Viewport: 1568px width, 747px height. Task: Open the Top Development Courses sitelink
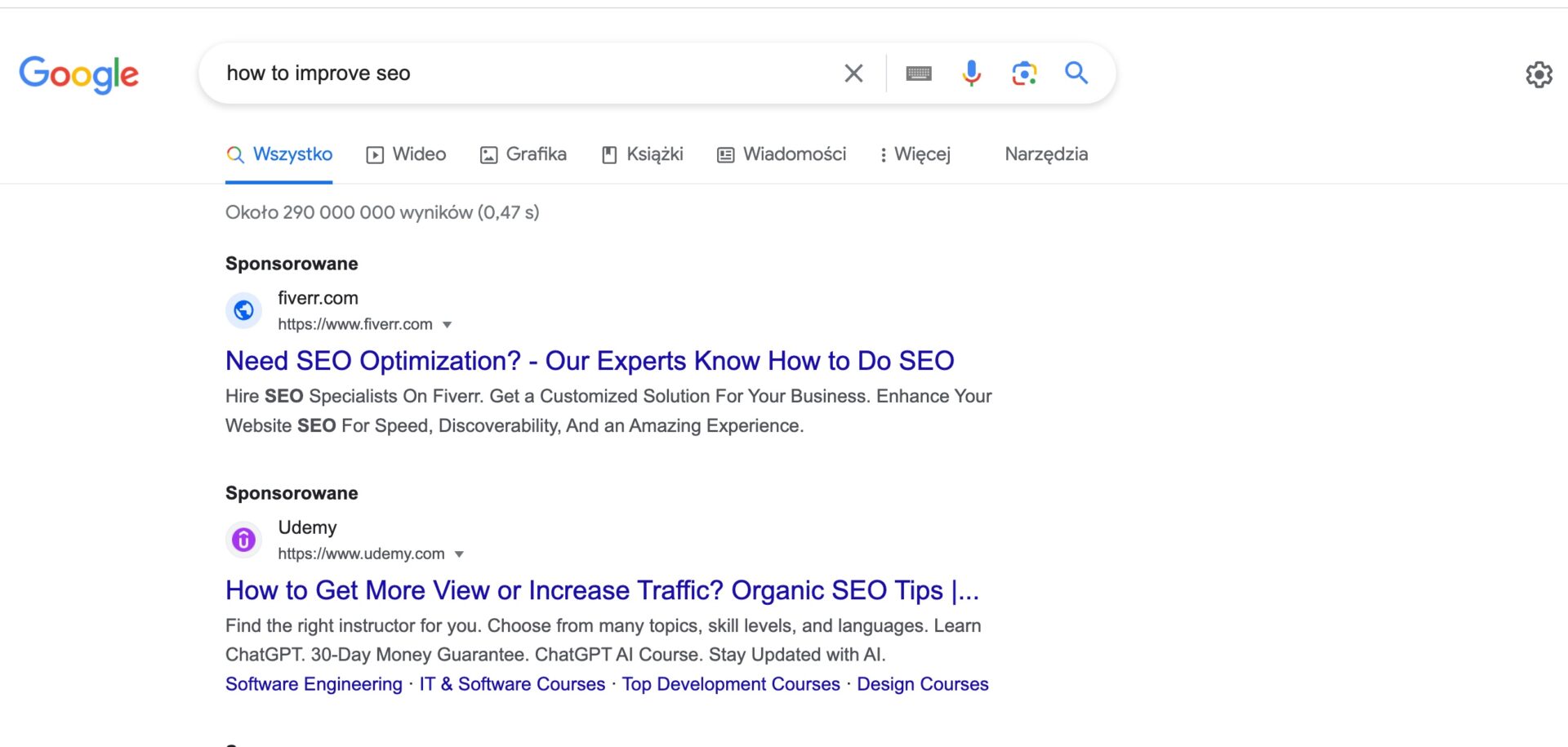click(730, 683)
